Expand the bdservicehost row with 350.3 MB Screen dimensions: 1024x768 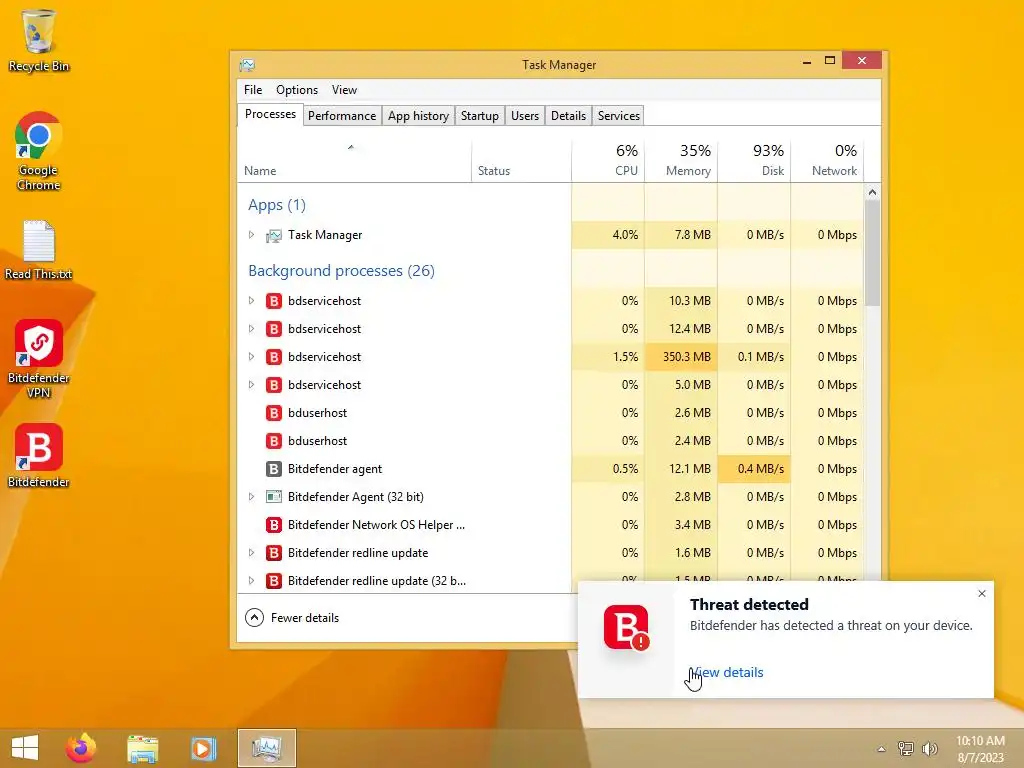point(251,357)
